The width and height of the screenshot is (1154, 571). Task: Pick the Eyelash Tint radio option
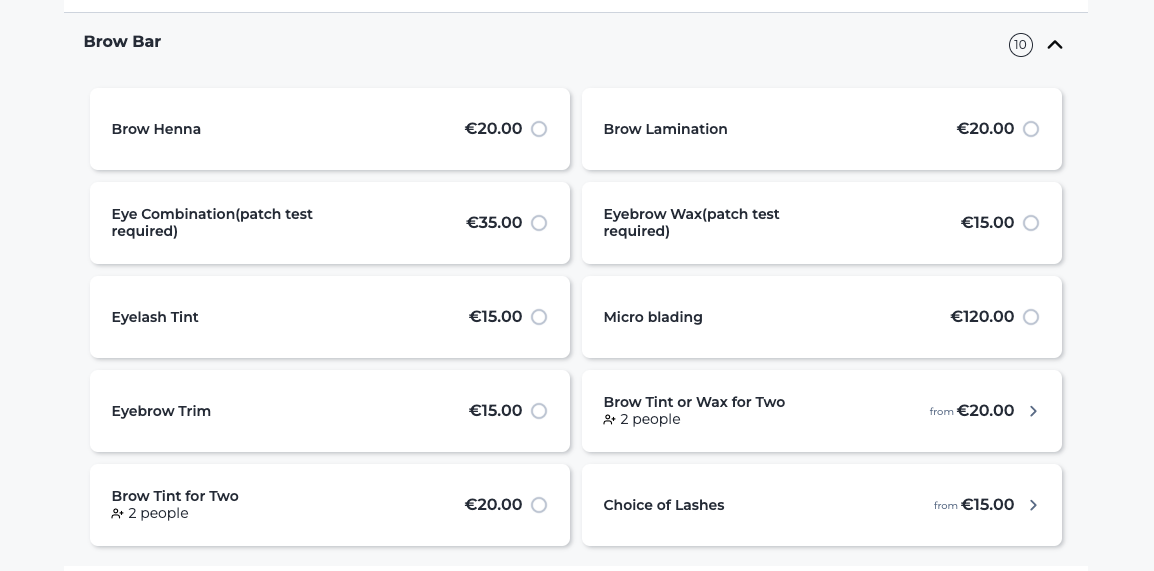click(539, 317)
